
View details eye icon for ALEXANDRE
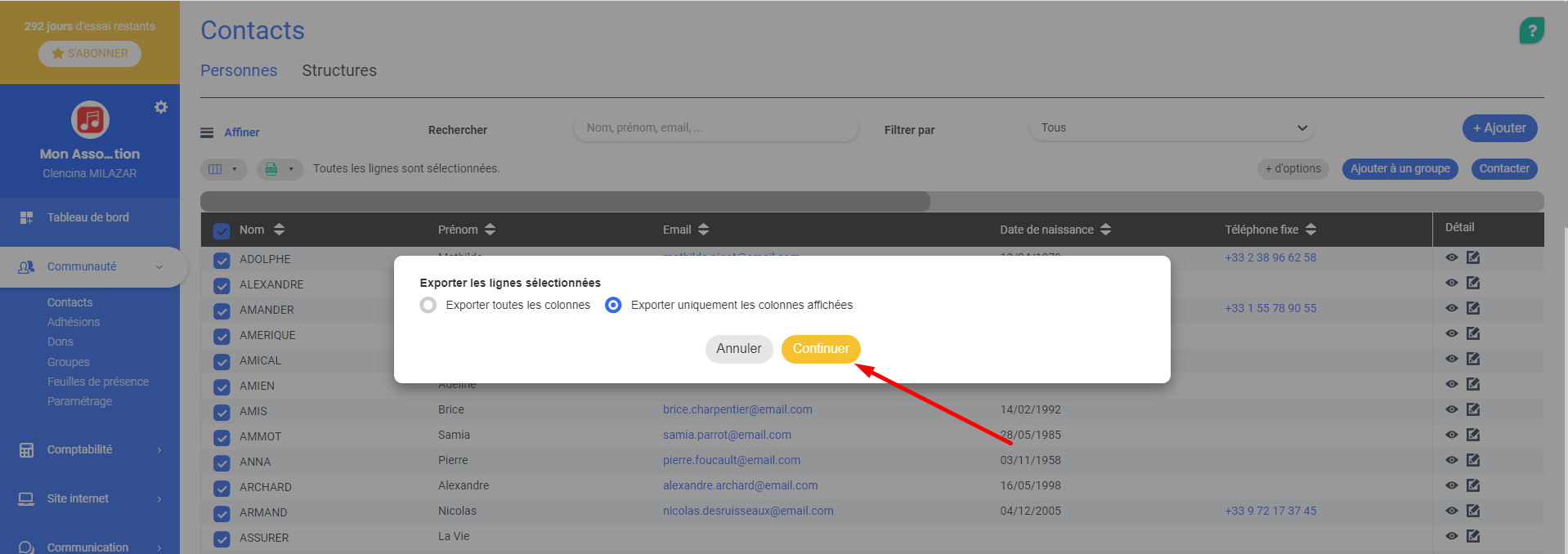coord(1451,283)
